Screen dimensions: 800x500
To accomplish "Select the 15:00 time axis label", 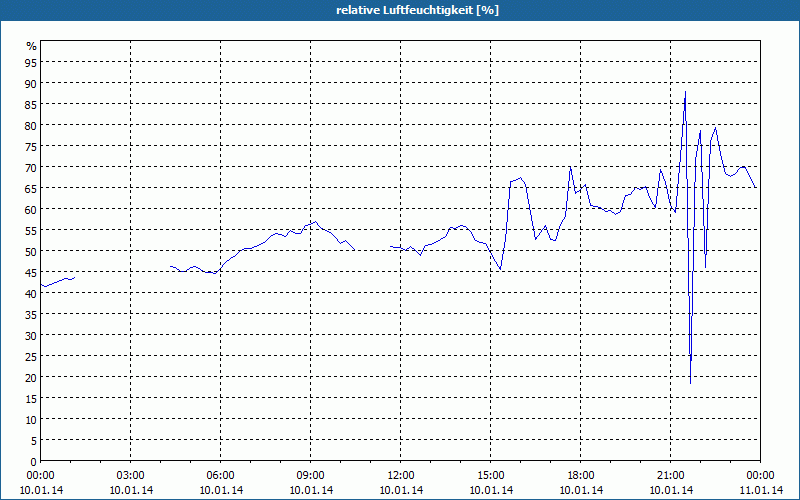I will tap(490, 476).
